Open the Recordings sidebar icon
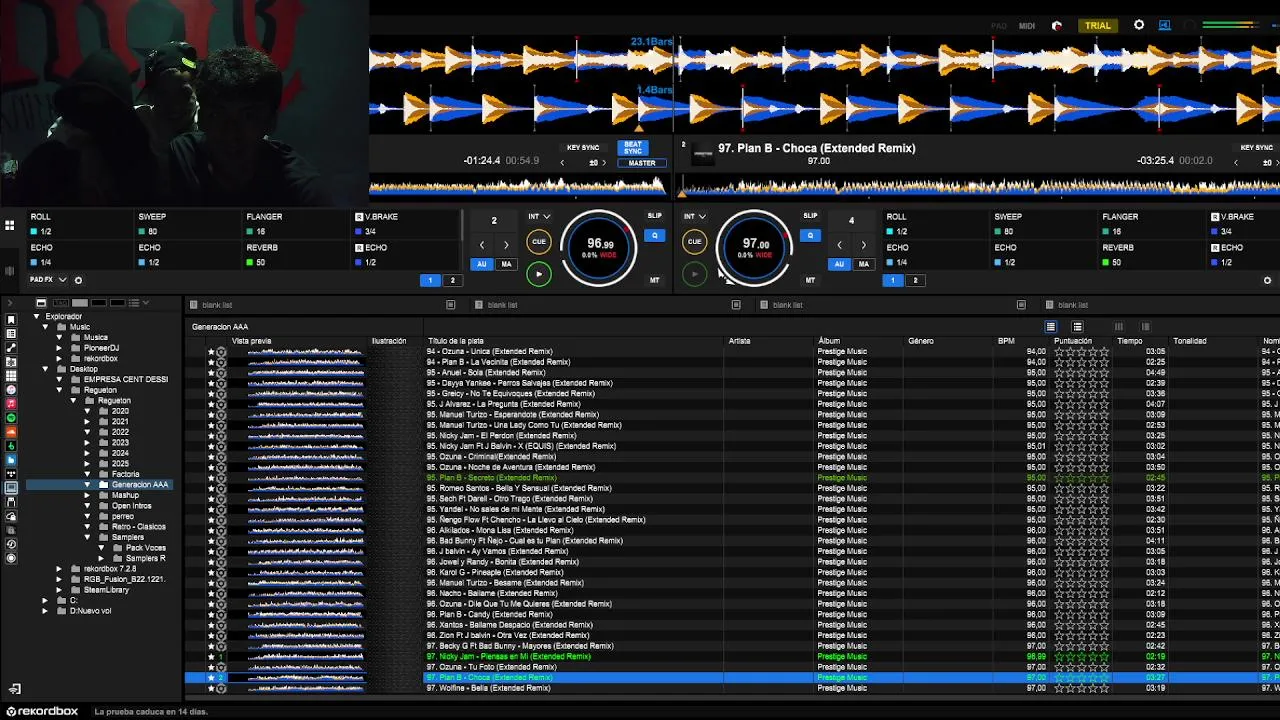 (x=11, y=558)
